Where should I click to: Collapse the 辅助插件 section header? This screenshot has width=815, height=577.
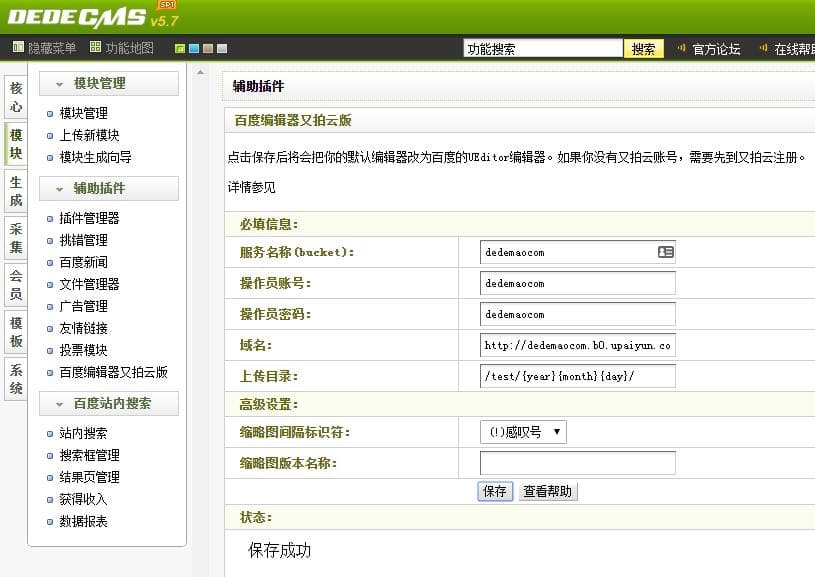point(109,188)
